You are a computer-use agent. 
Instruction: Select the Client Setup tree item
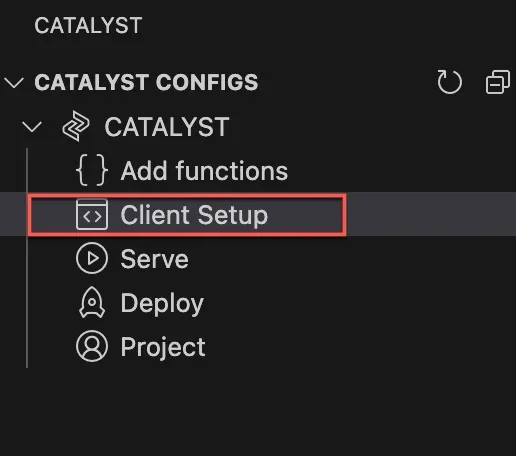click(x=258, y=214)
